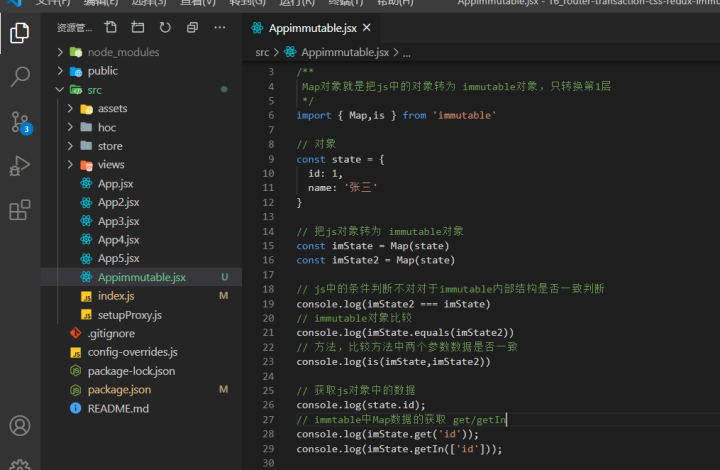Click the JS icon beside index.js
The image size is (720, 470).
(86, 297)
